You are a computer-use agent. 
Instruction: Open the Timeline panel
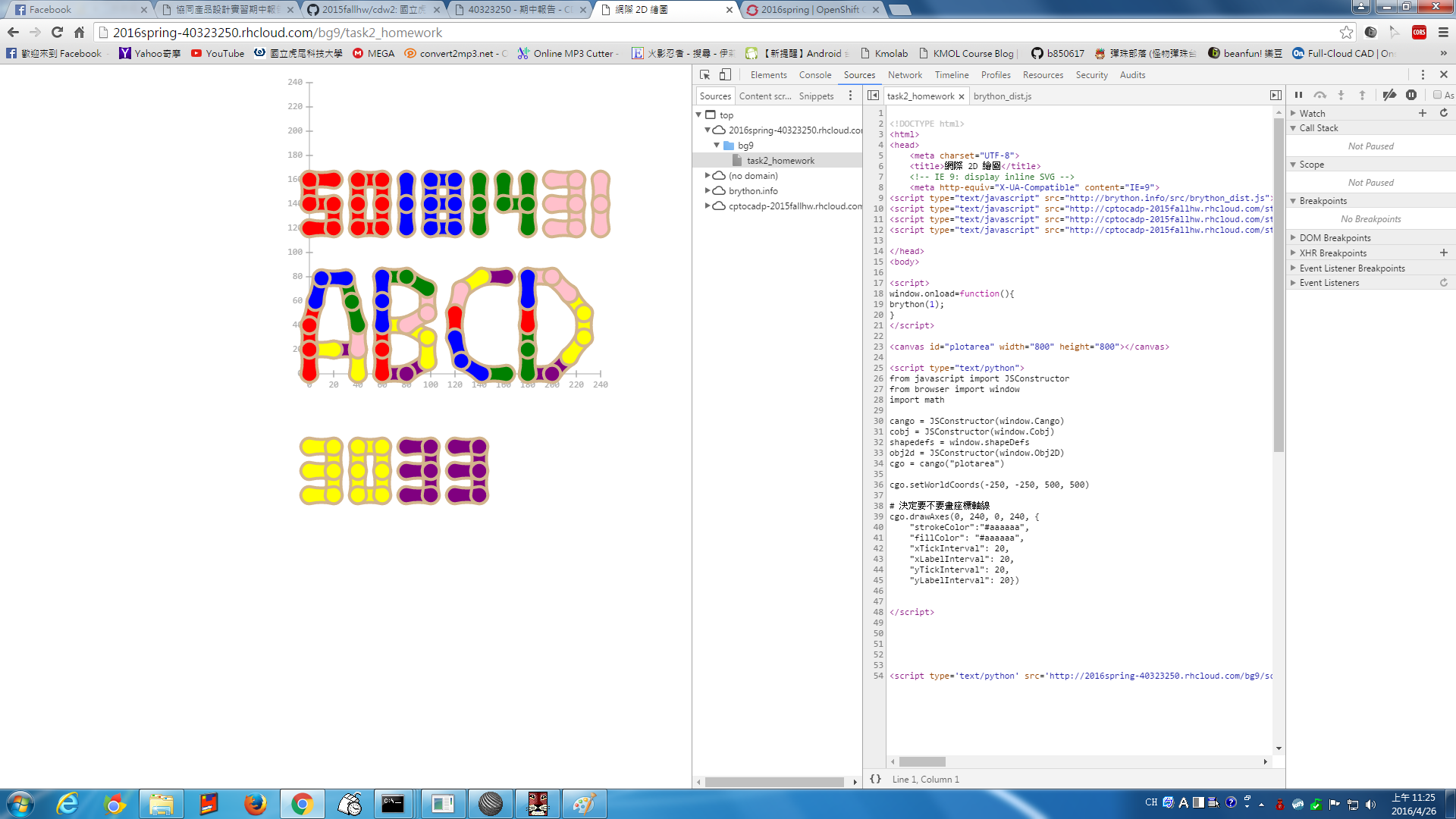(x=952, y=74)
